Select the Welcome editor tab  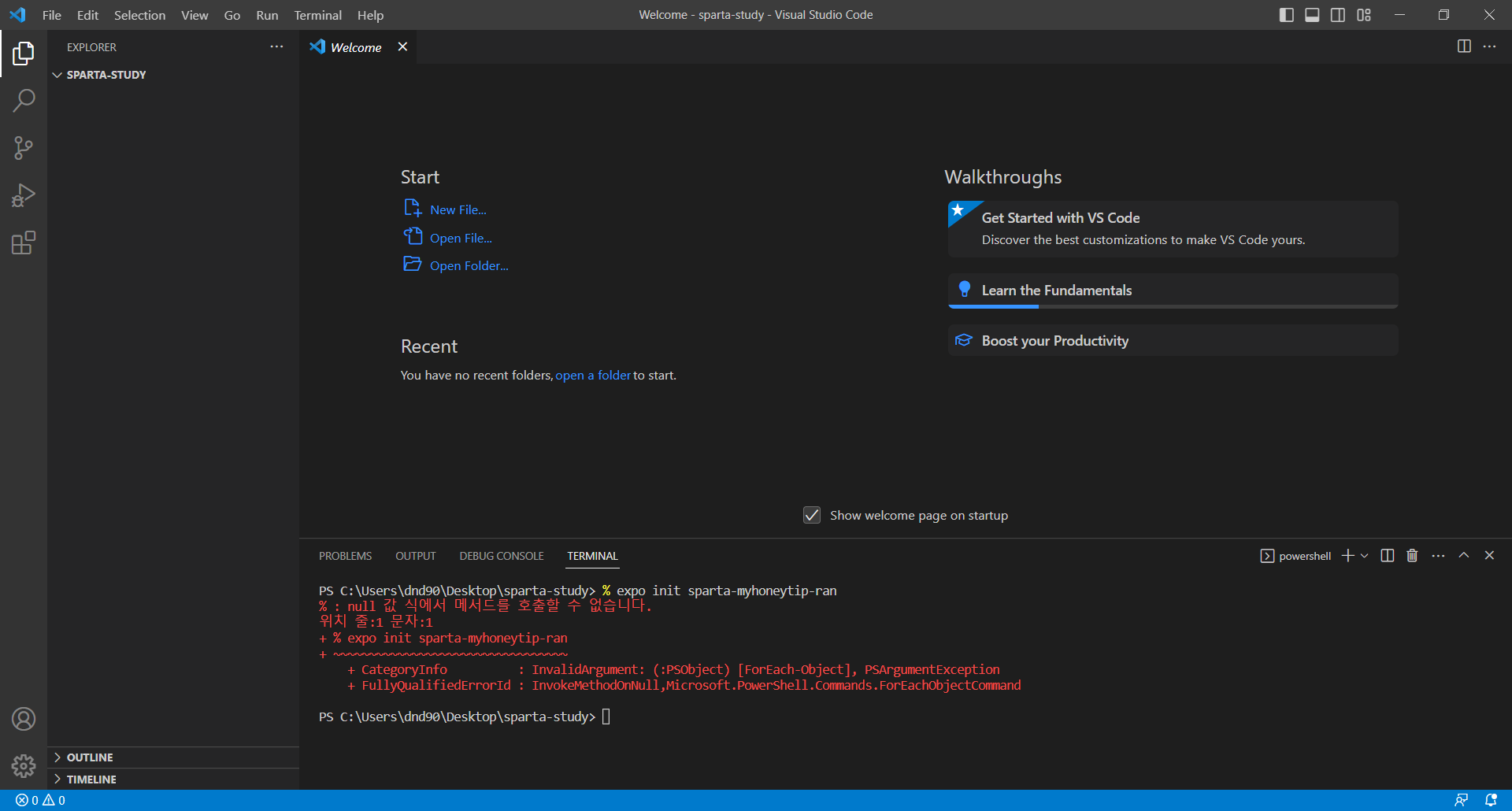pyautogui.click(x=359, y=47)
